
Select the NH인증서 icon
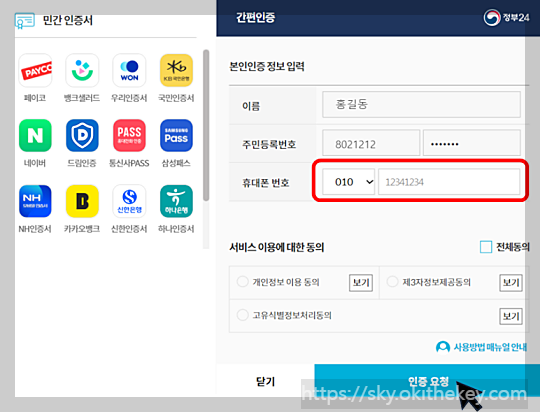[x=35, y=201]
